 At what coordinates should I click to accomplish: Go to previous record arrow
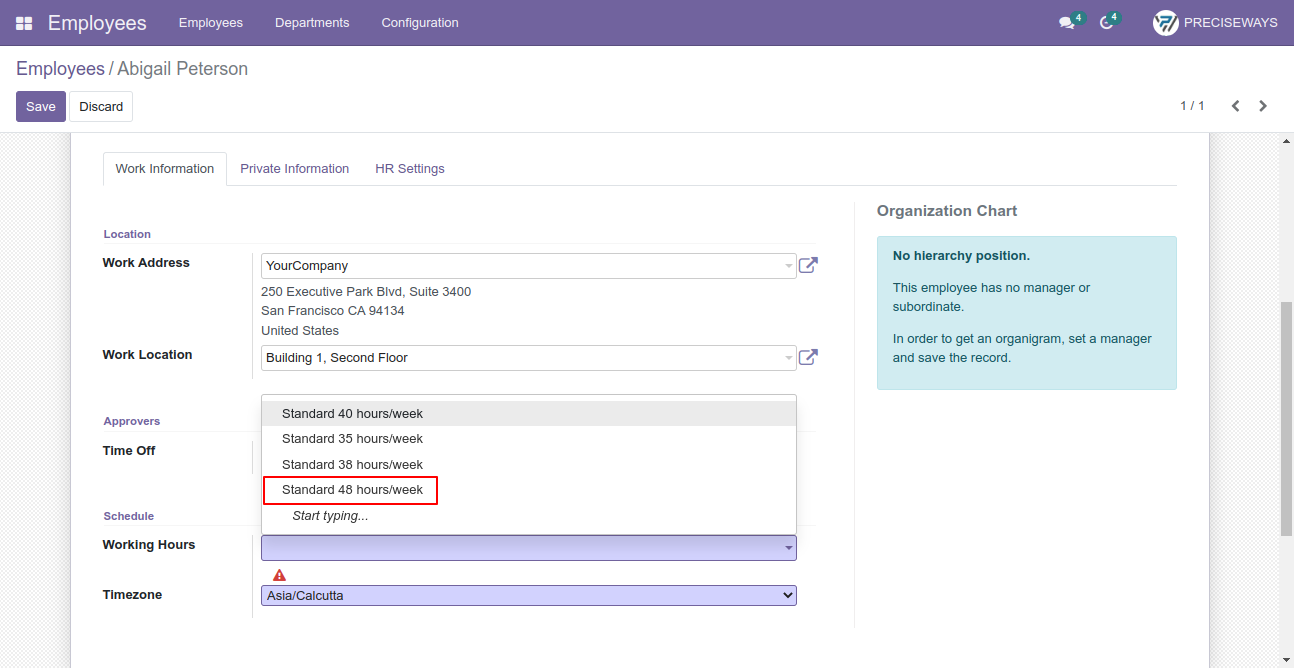pos(1236,106)
